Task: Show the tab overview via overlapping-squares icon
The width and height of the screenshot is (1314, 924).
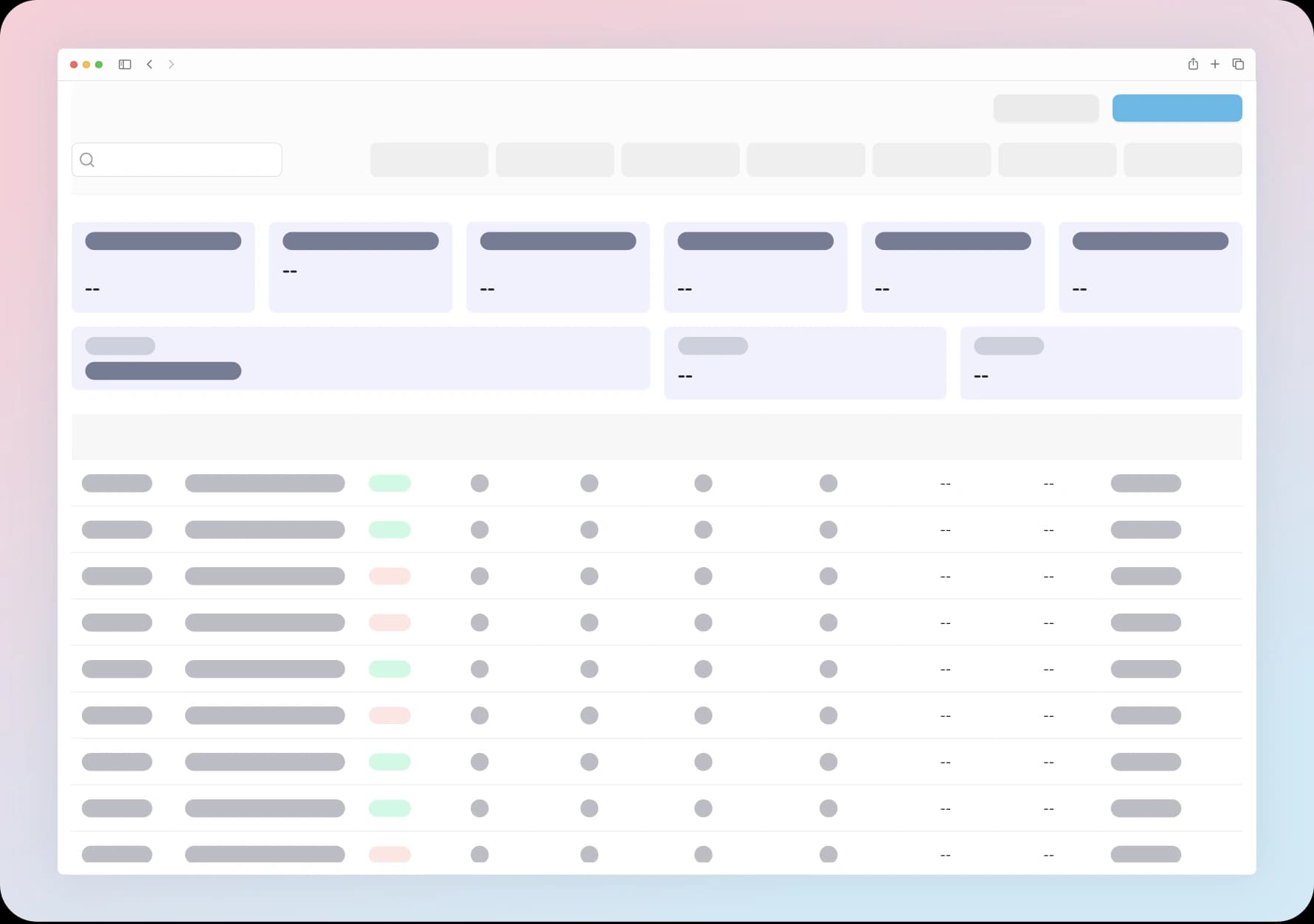Action: coord(1238,64)
